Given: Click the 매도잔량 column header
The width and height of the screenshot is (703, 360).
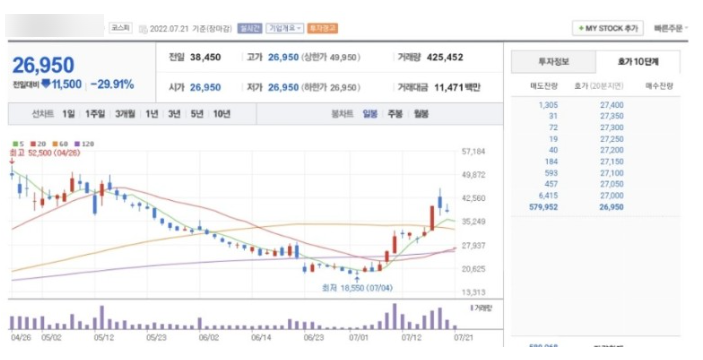Looking at the screenshot, I should point(544,86).
